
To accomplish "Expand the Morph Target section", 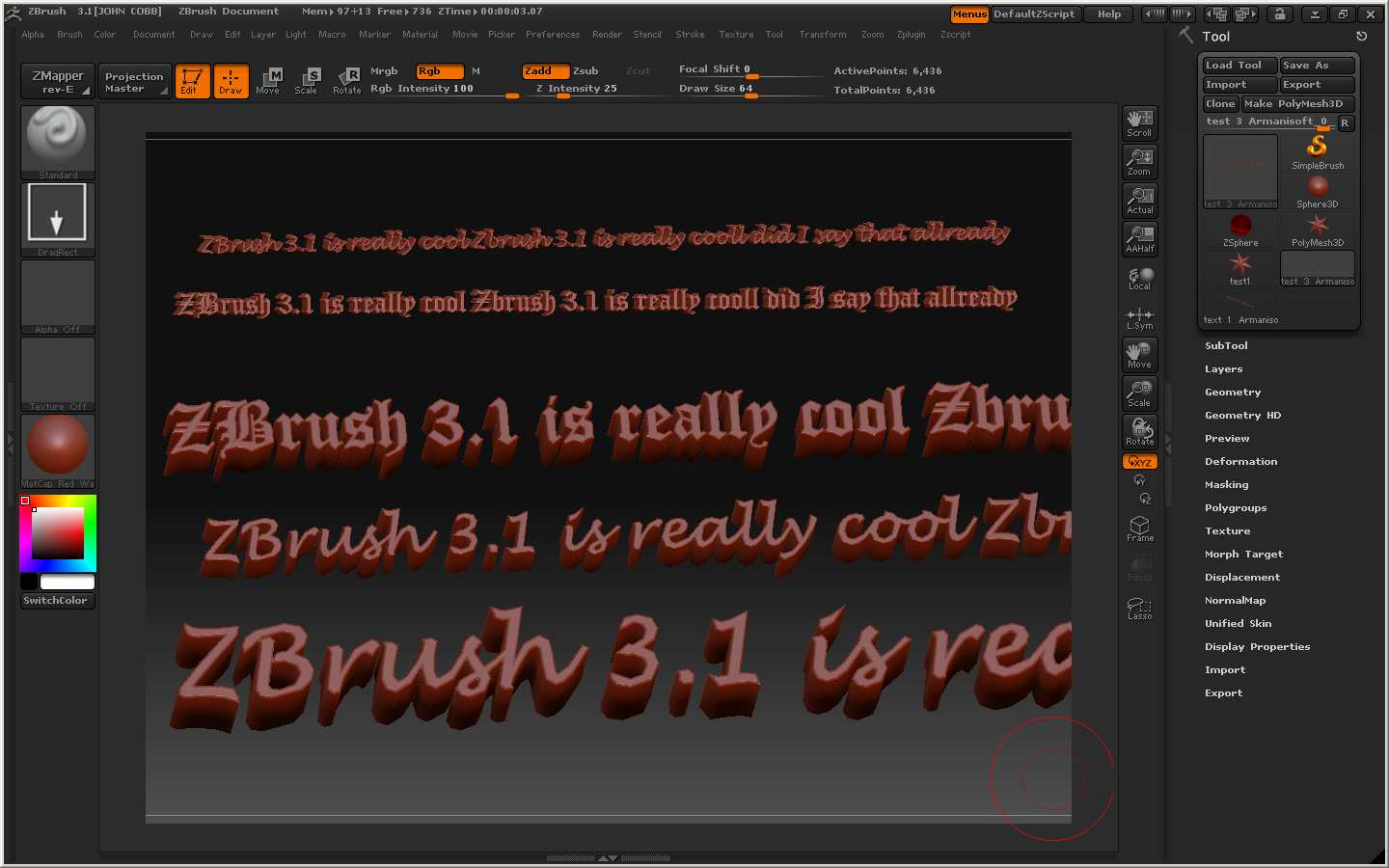I will point(1243,555).
